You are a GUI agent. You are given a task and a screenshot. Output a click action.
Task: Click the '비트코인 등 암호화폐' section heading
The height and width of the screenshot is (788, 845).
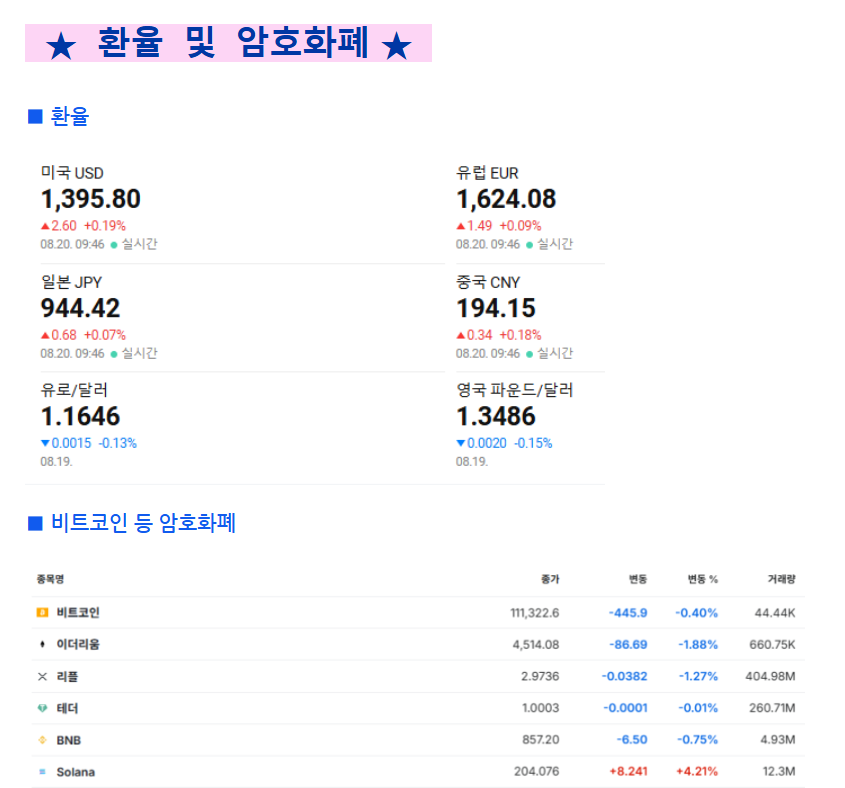click(x=143, y=522)
